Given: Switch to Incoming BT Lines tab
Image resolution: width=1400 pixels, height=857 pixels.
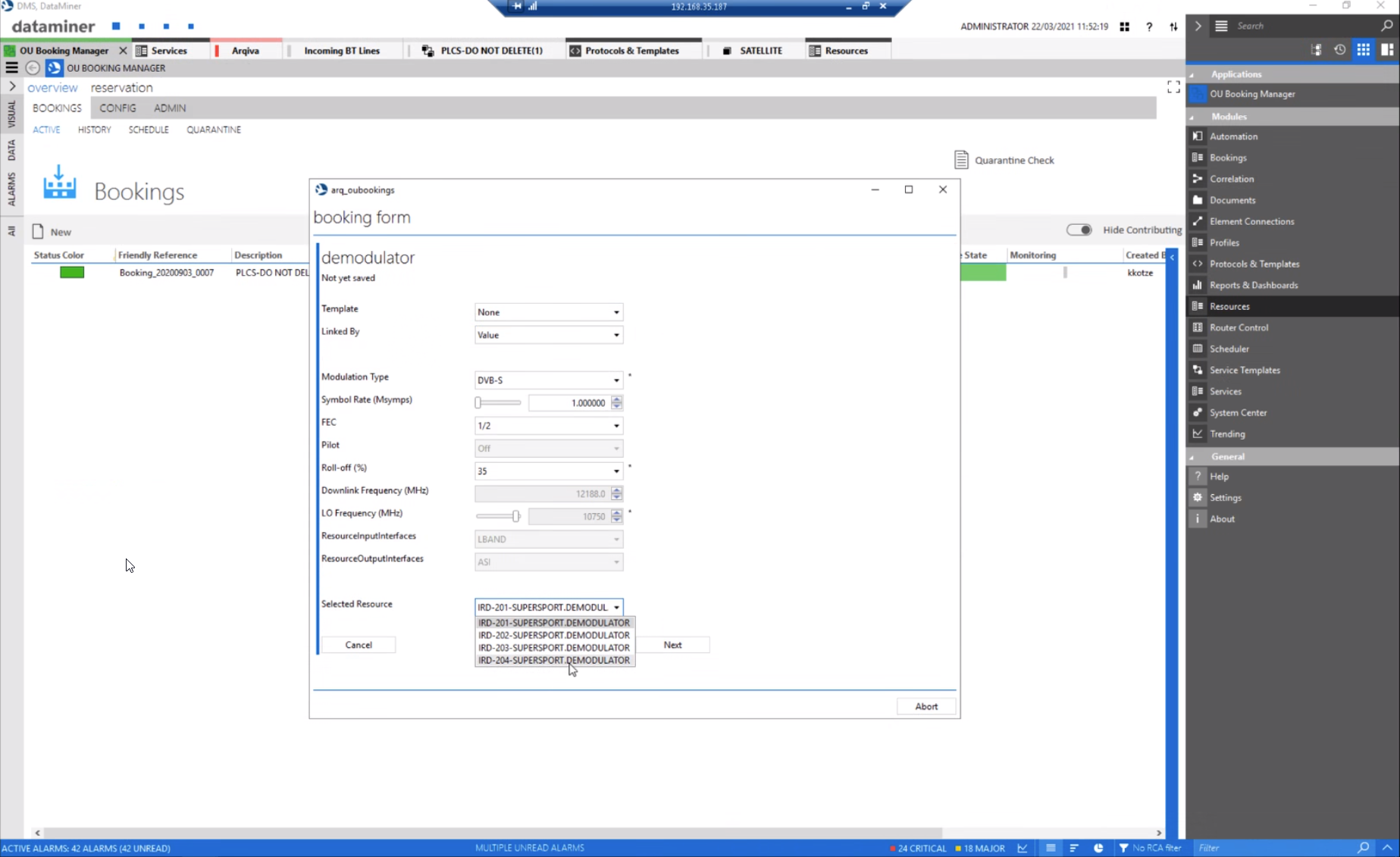Looking at the screenshot, I should (x=342, y=51).
